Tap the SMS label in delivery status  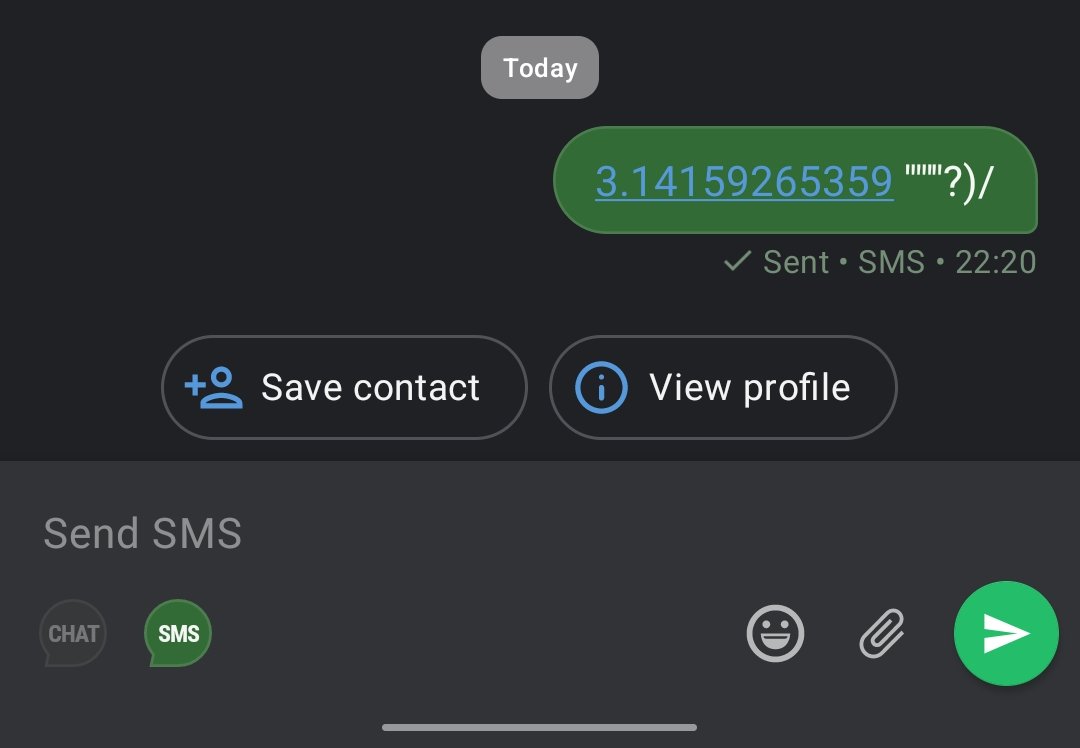click(x=891, y=262)
